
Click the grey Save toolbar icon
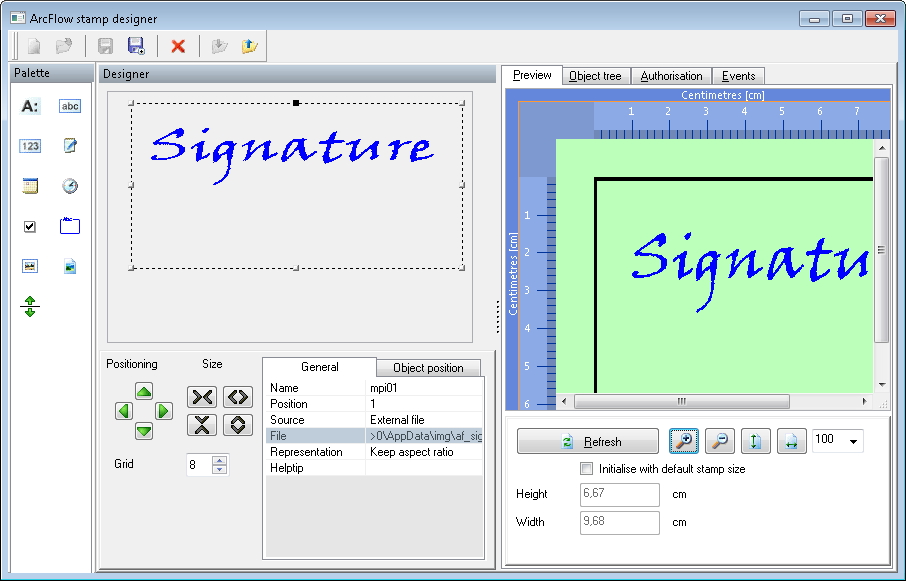(105, 46)
